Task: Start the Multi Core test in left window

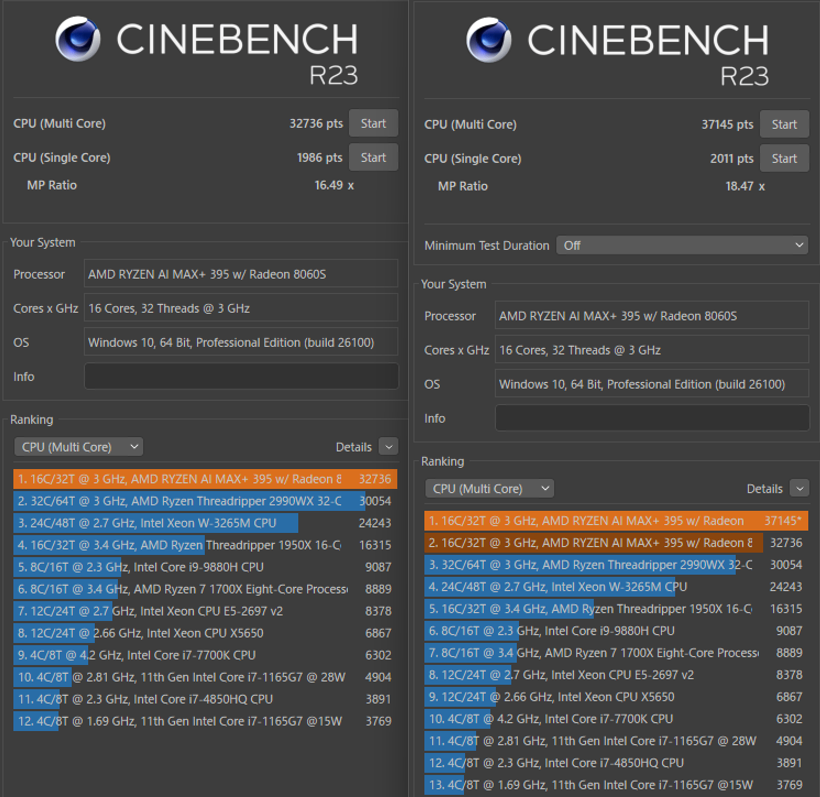Action: pyautogui.click(x=373, y=123)
